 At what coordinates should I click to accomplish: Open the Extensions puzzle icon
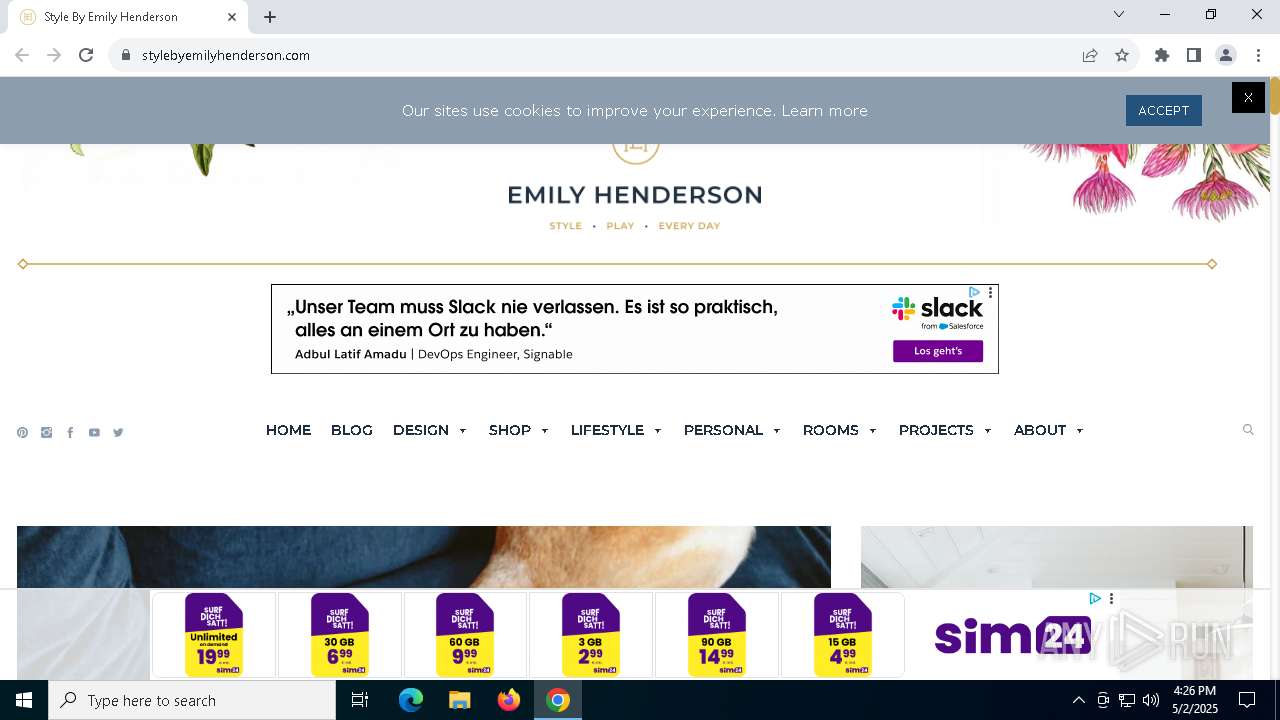pyautogui.click(x=1162, y=55)
